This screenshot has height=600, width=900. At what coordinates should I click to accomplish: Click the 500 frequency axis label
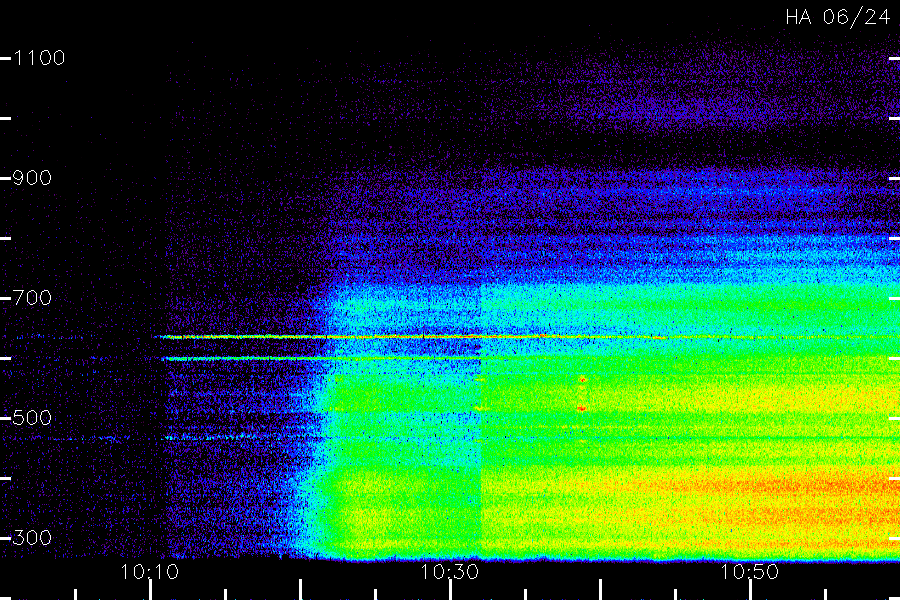point(32,417)
